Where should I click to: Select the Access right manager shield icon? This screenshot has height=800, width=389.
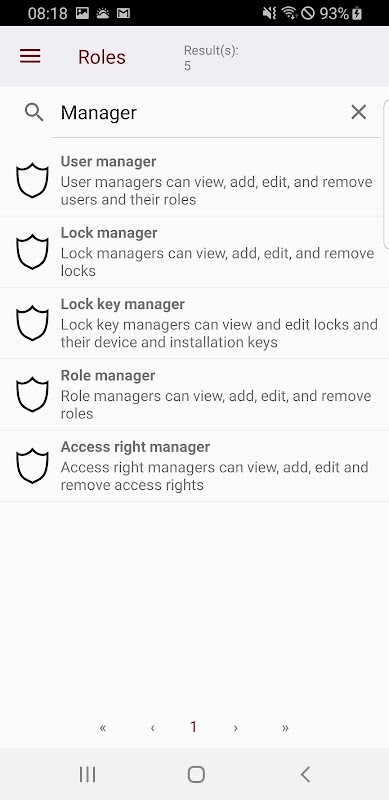pos(32,466)
